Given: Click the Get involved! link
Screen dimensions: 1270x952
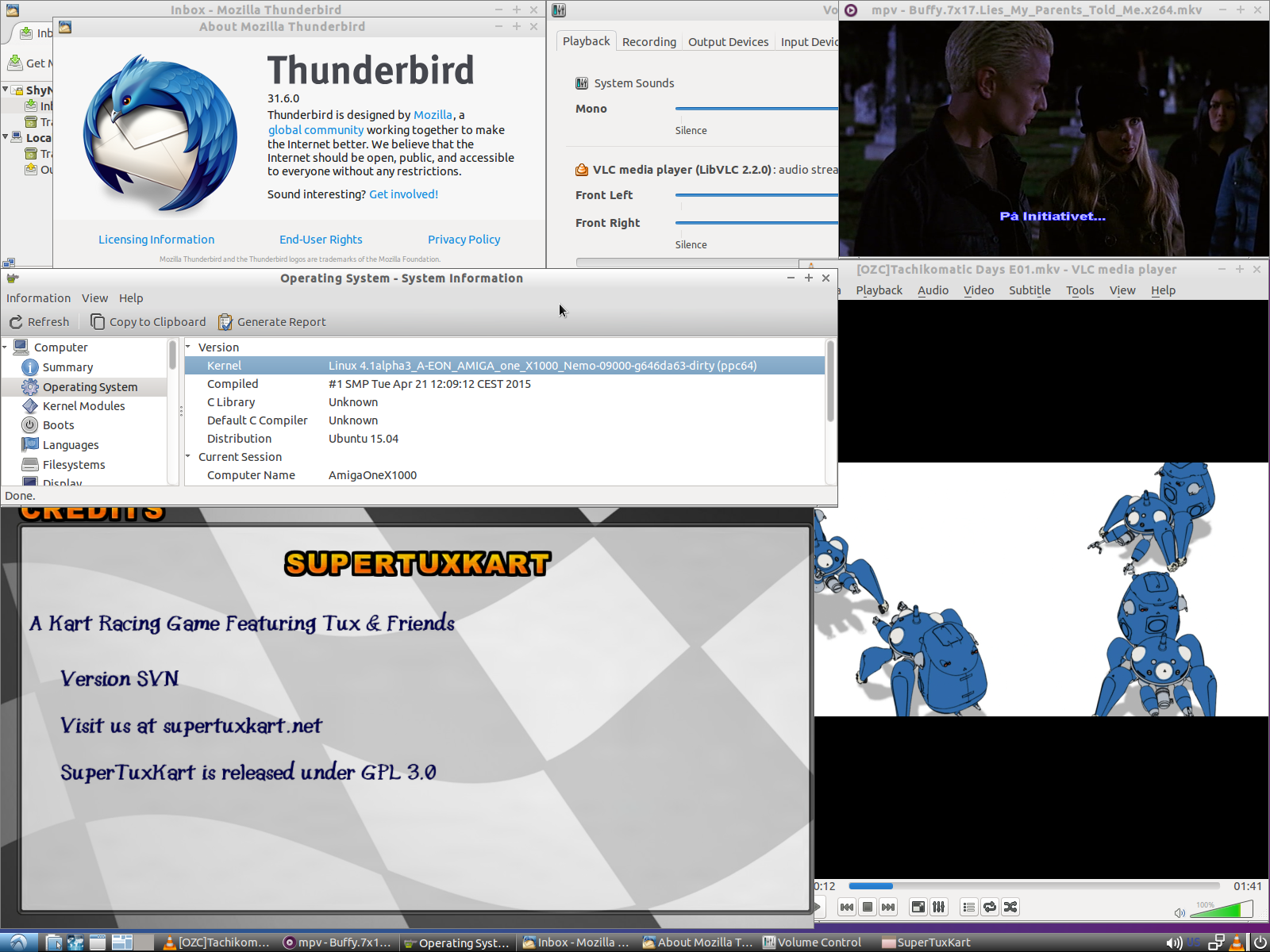Looking at the screenshot, I should [x=403, y=194].
